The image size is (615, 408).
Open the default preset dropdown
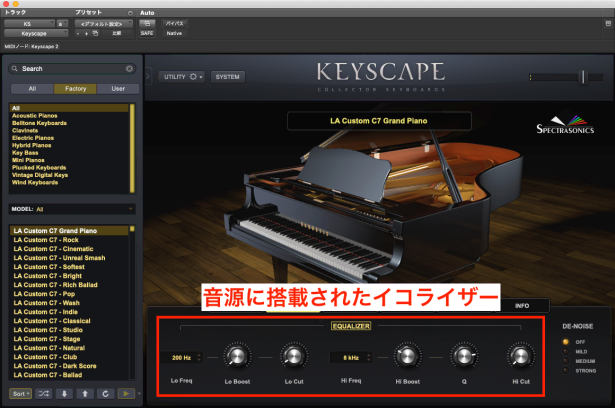click(x=104, y=24)
